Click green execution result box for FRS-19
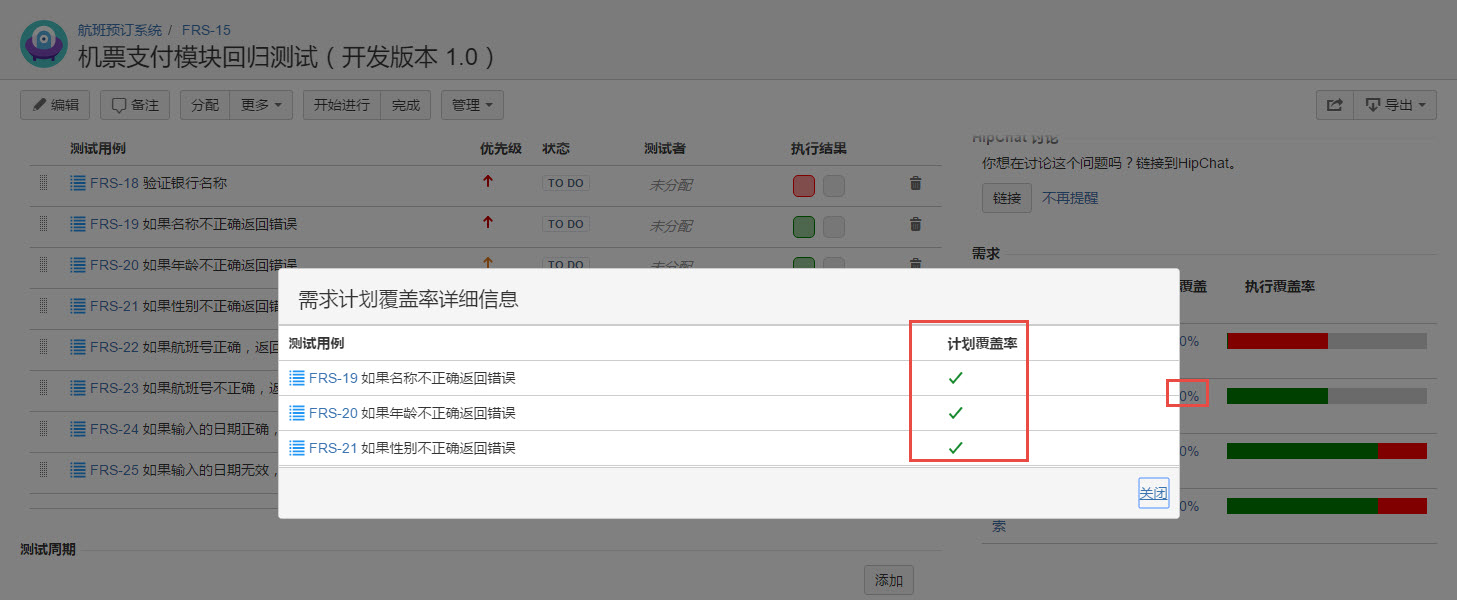 coord(804,227)
